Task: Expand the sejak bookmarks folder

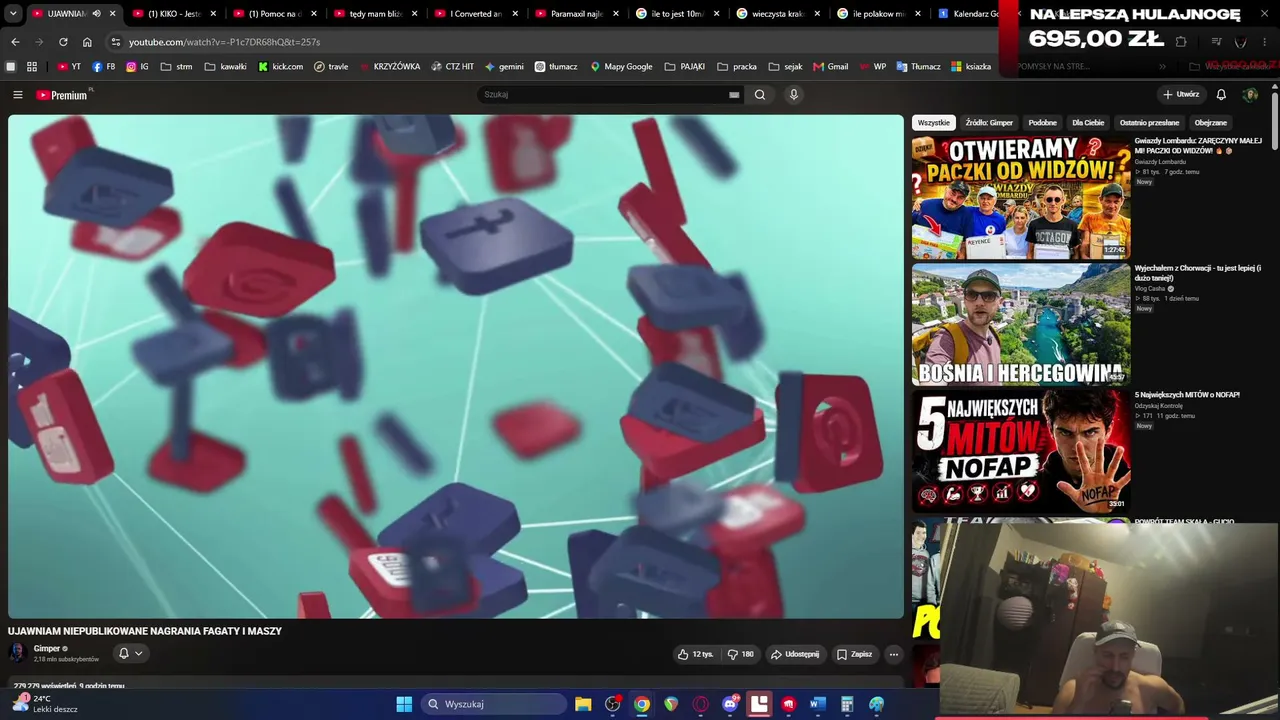Action: (785, 67)
